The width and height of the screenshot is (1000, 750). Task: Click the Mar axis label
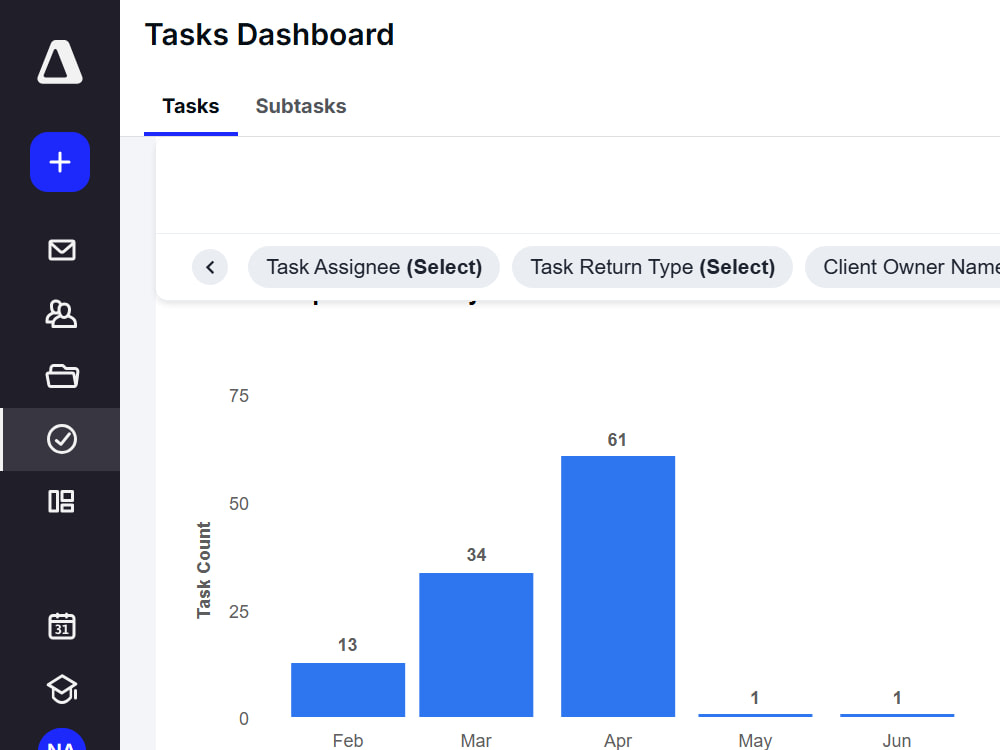[x=476, y=740]
